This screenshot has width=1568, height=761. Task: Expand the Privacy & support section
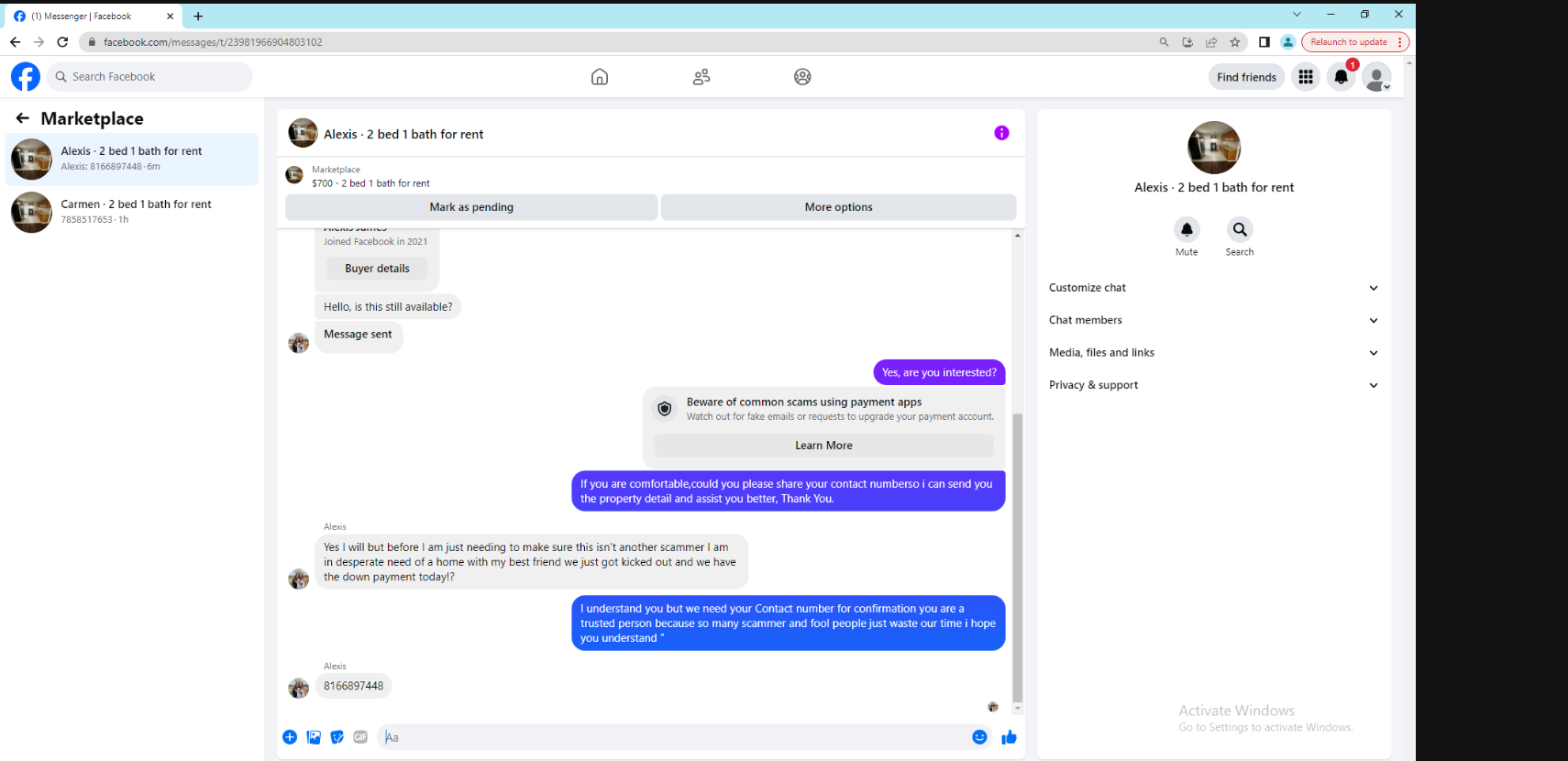click(x=1213, y=385)
